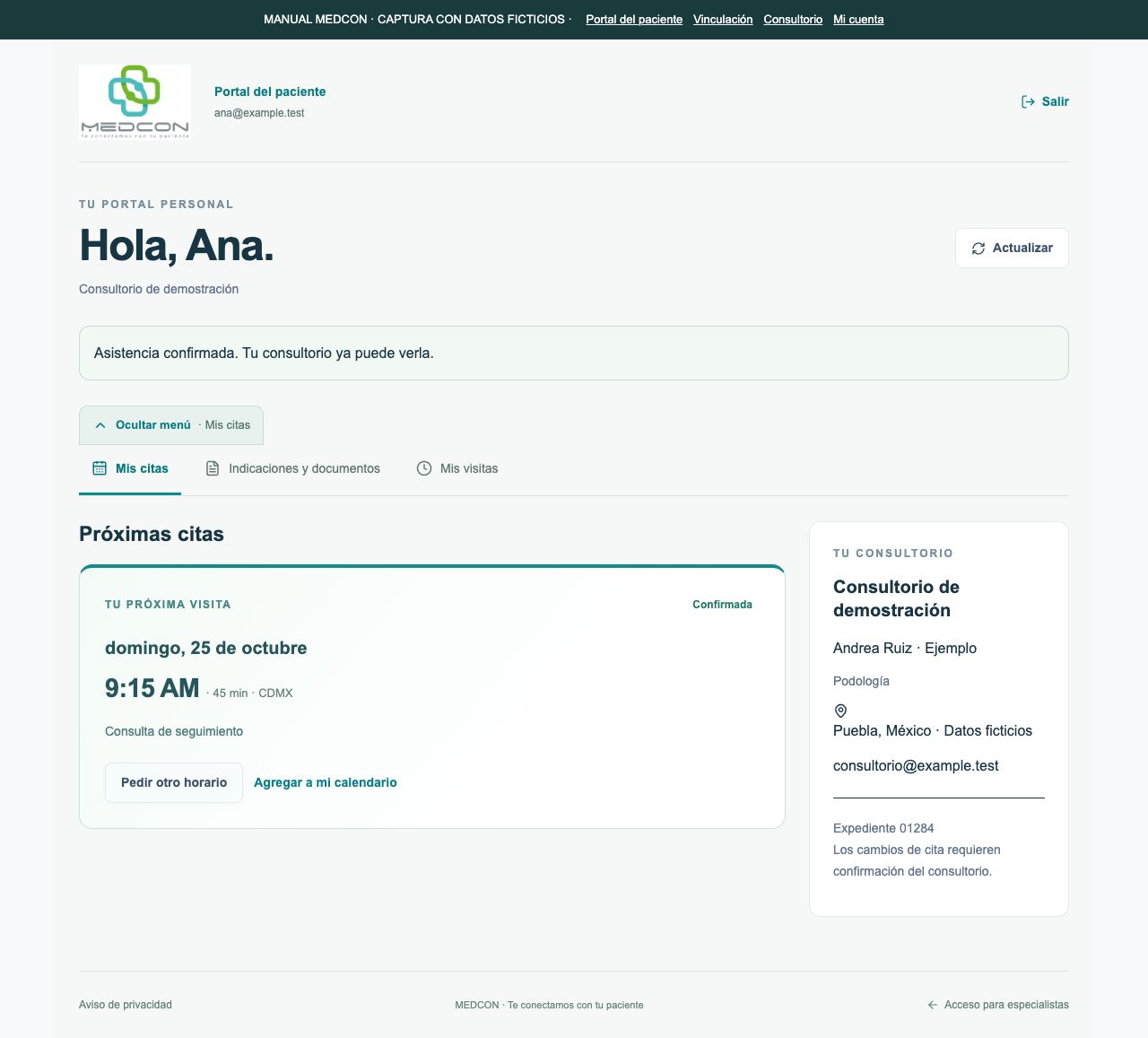Screen dimensions: 1148x1038
Task: Open the Mi cuenta link in top bar
Action: [x=858, y=20]
